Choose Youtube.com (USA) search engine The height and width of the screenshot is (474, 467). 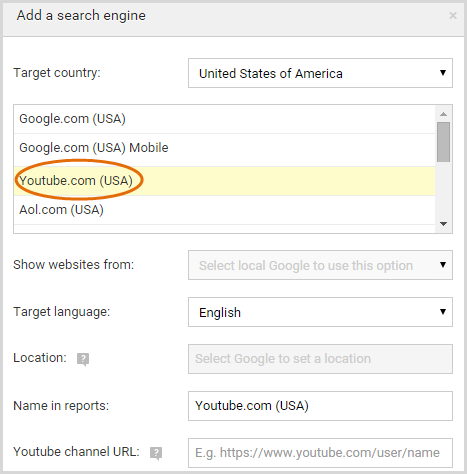224,181
